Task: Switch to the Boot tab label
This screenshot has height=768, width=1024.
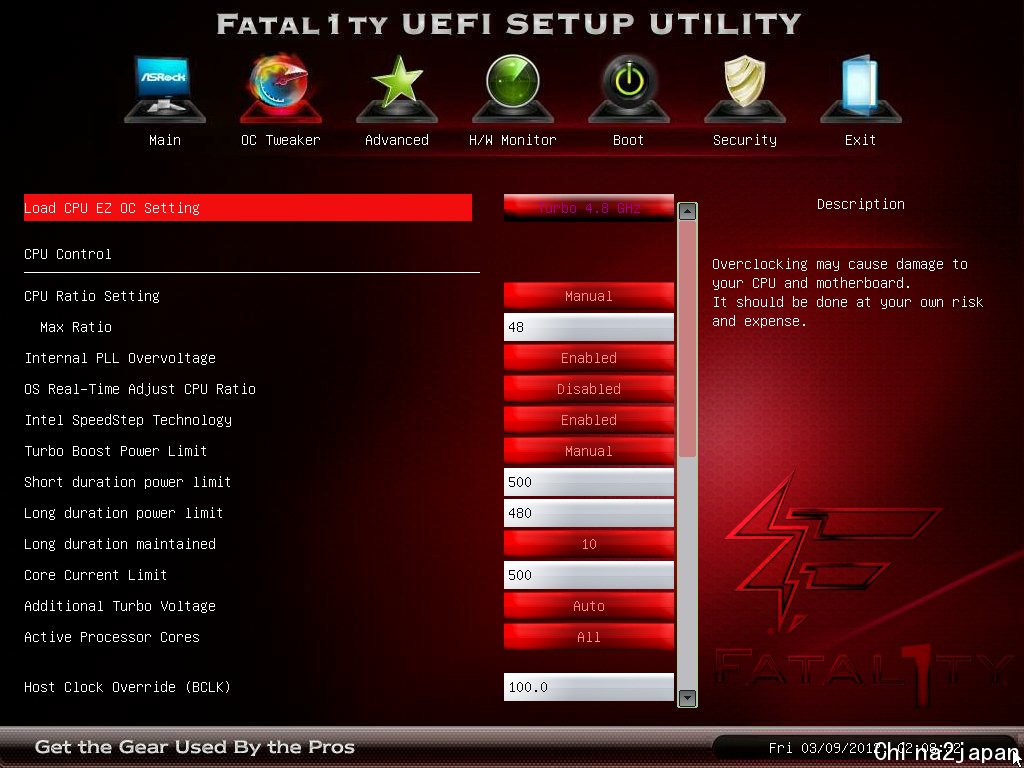Action: 629,140
